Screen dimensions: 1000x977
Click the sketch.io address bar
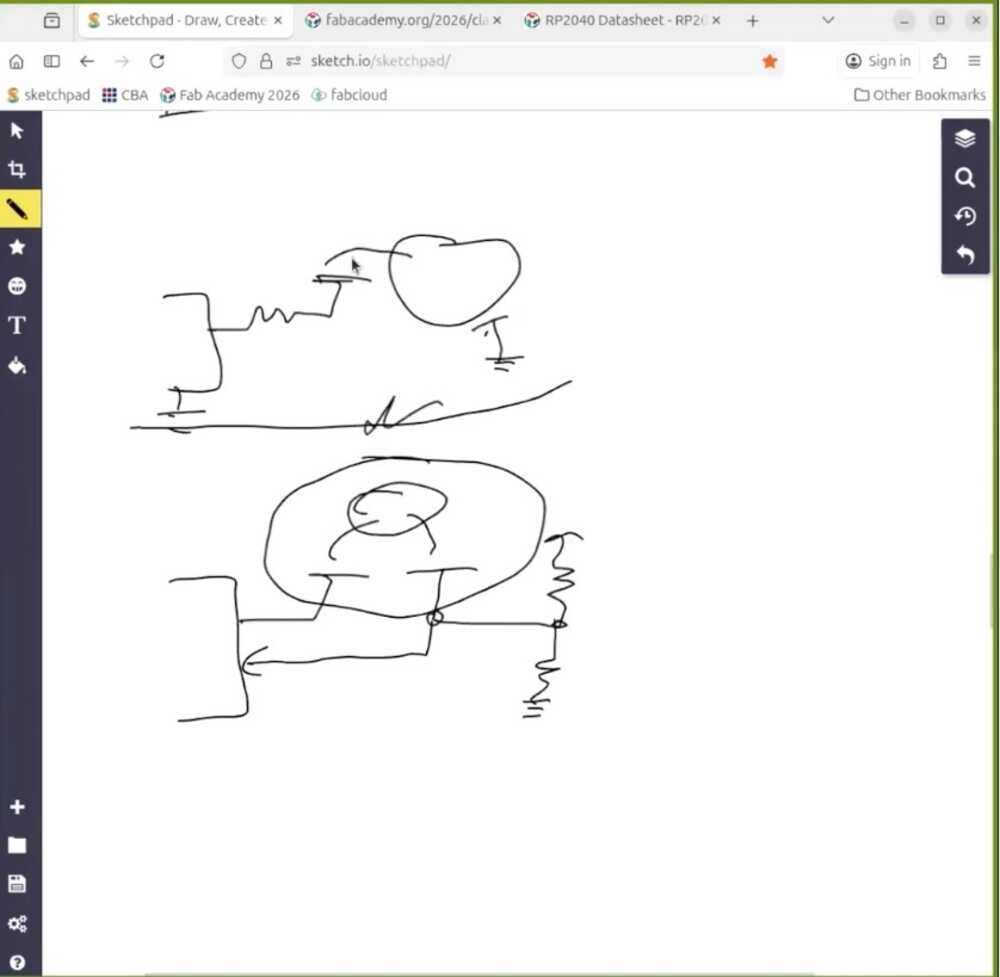point(504,61)
